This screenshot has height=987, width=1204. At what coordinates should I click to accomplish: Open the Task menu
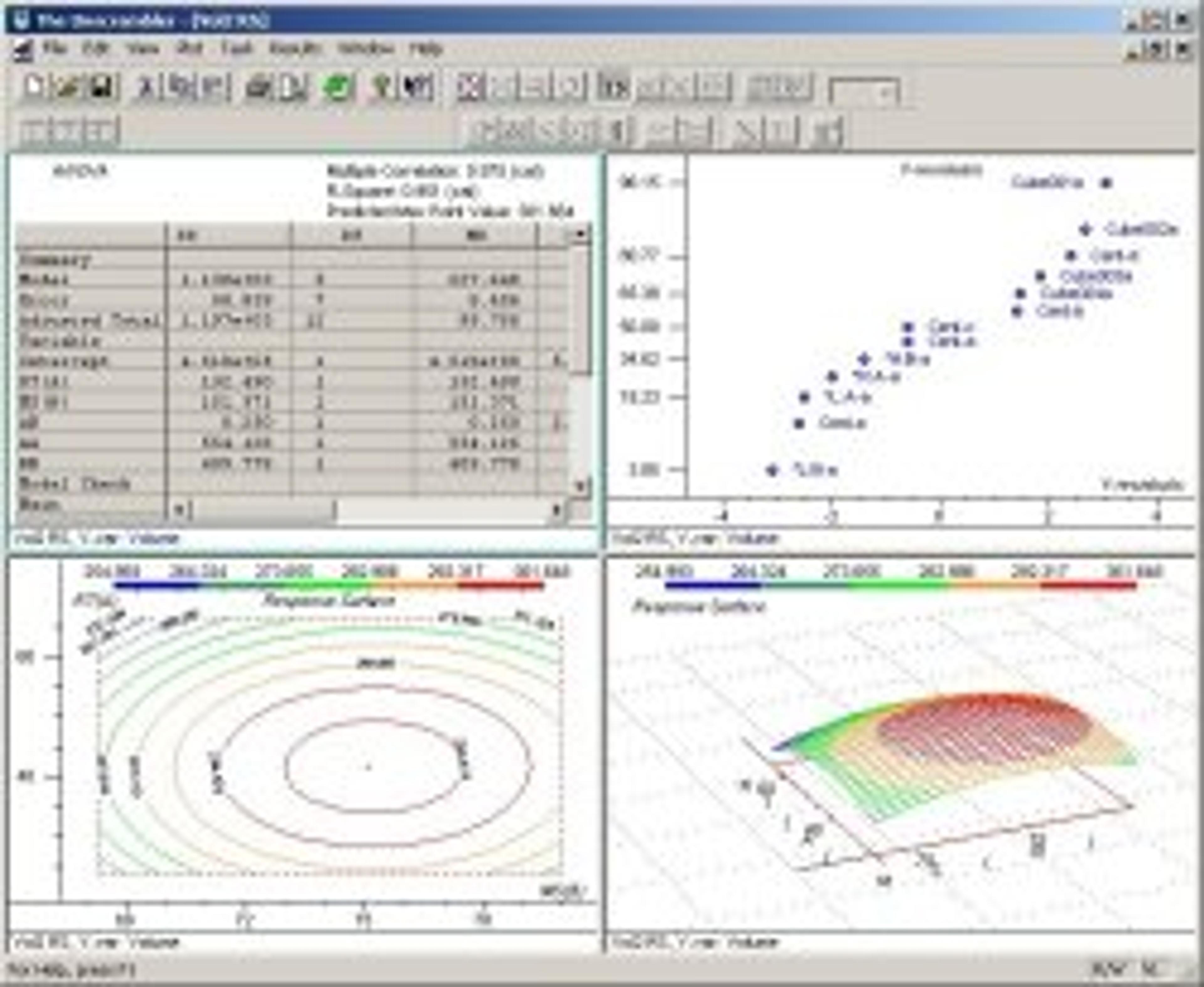pos(236,49)
